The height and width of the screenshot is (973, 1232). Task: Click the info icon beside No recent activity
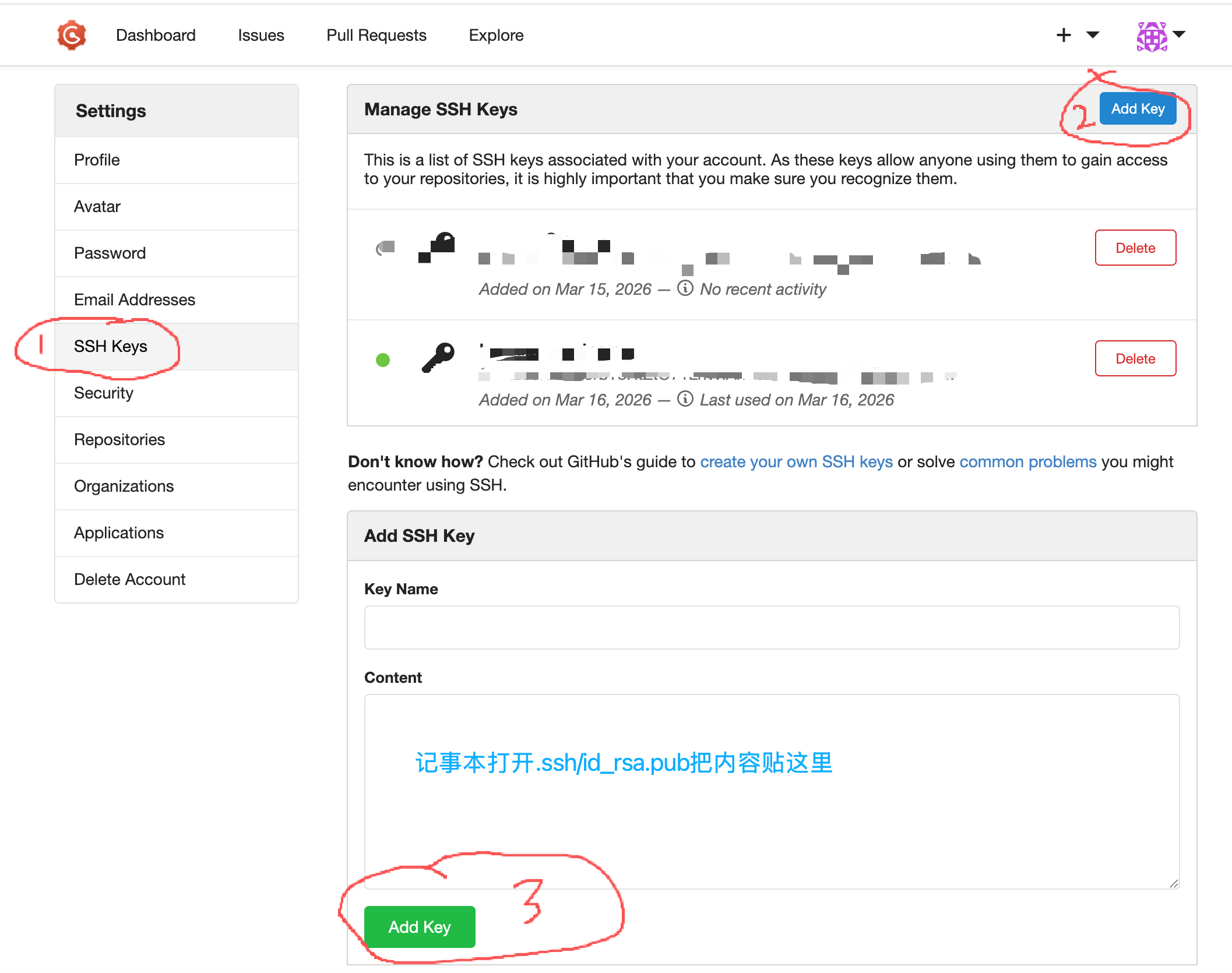point(685,288)
